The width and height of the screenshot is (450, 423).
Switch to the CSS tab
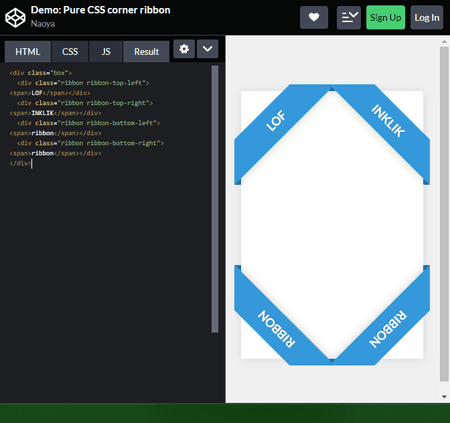tap(70, 52)
